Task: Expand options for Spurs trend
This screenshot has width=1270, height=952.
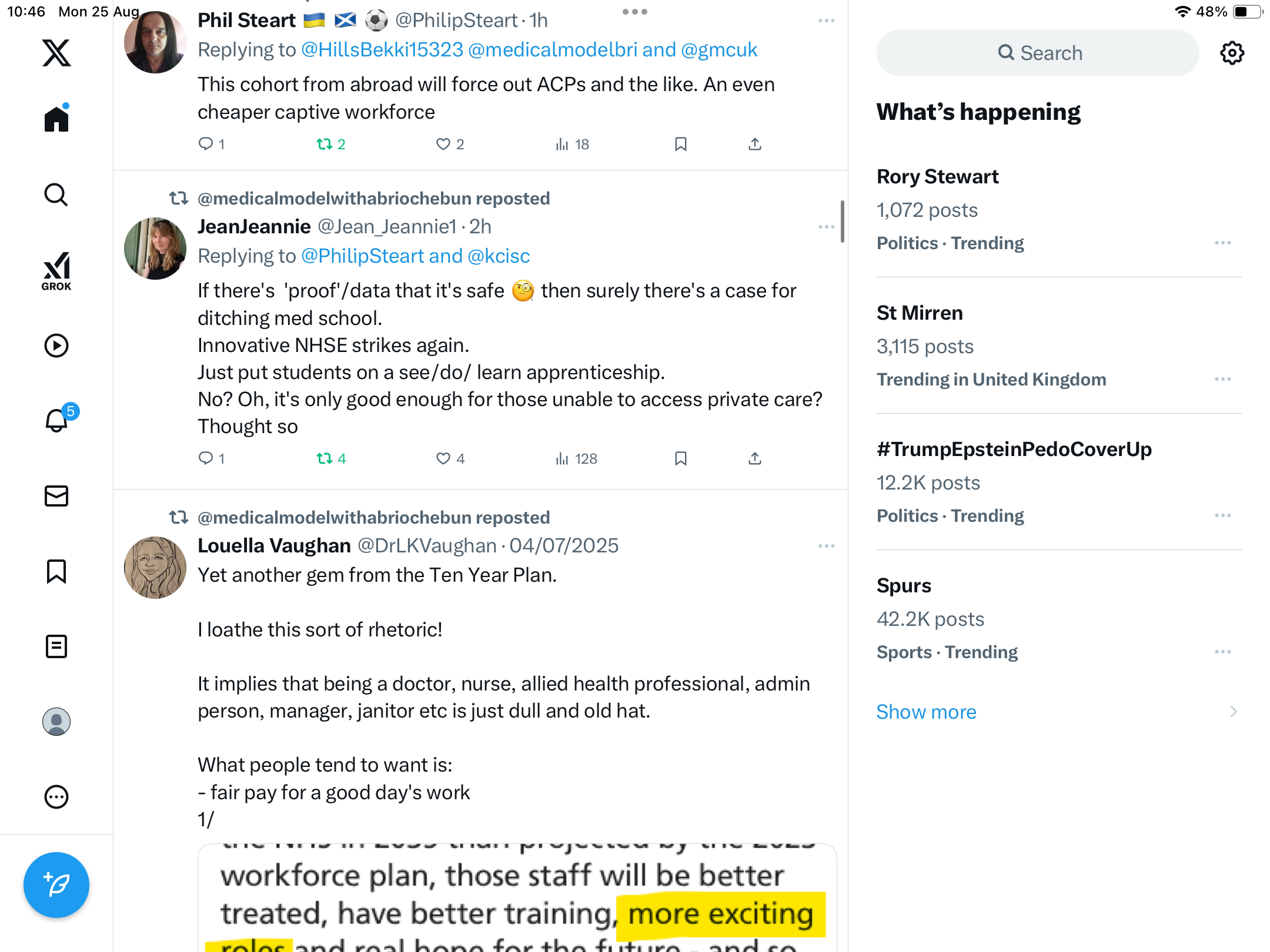Action: point(1222,652)
